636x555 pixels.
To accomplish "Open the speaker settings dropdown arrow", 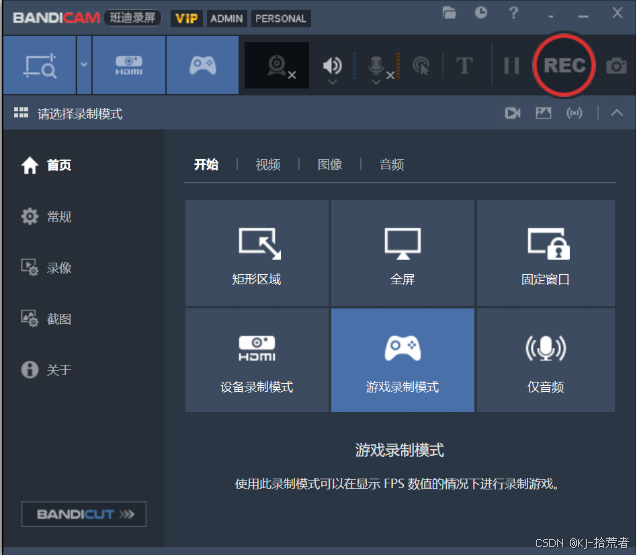I will click(332, 82).
